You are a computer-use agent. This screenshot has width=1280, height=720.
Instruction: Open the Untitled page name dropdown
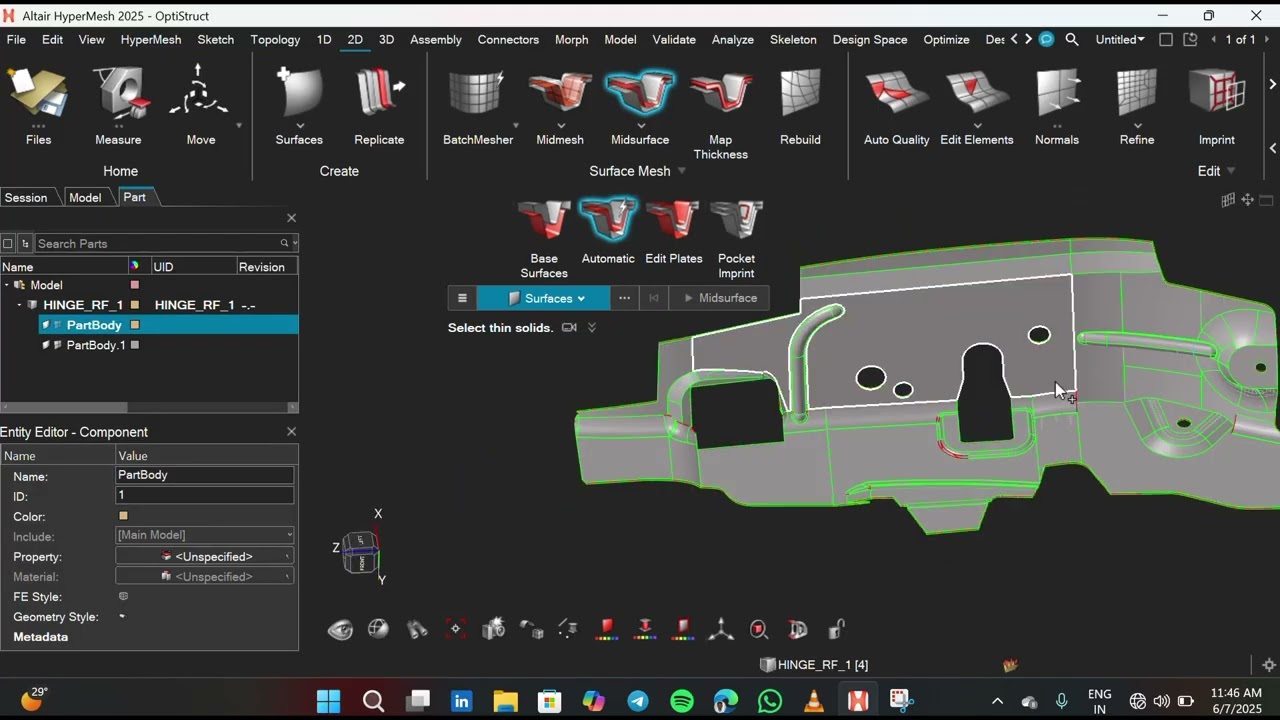1120,39
